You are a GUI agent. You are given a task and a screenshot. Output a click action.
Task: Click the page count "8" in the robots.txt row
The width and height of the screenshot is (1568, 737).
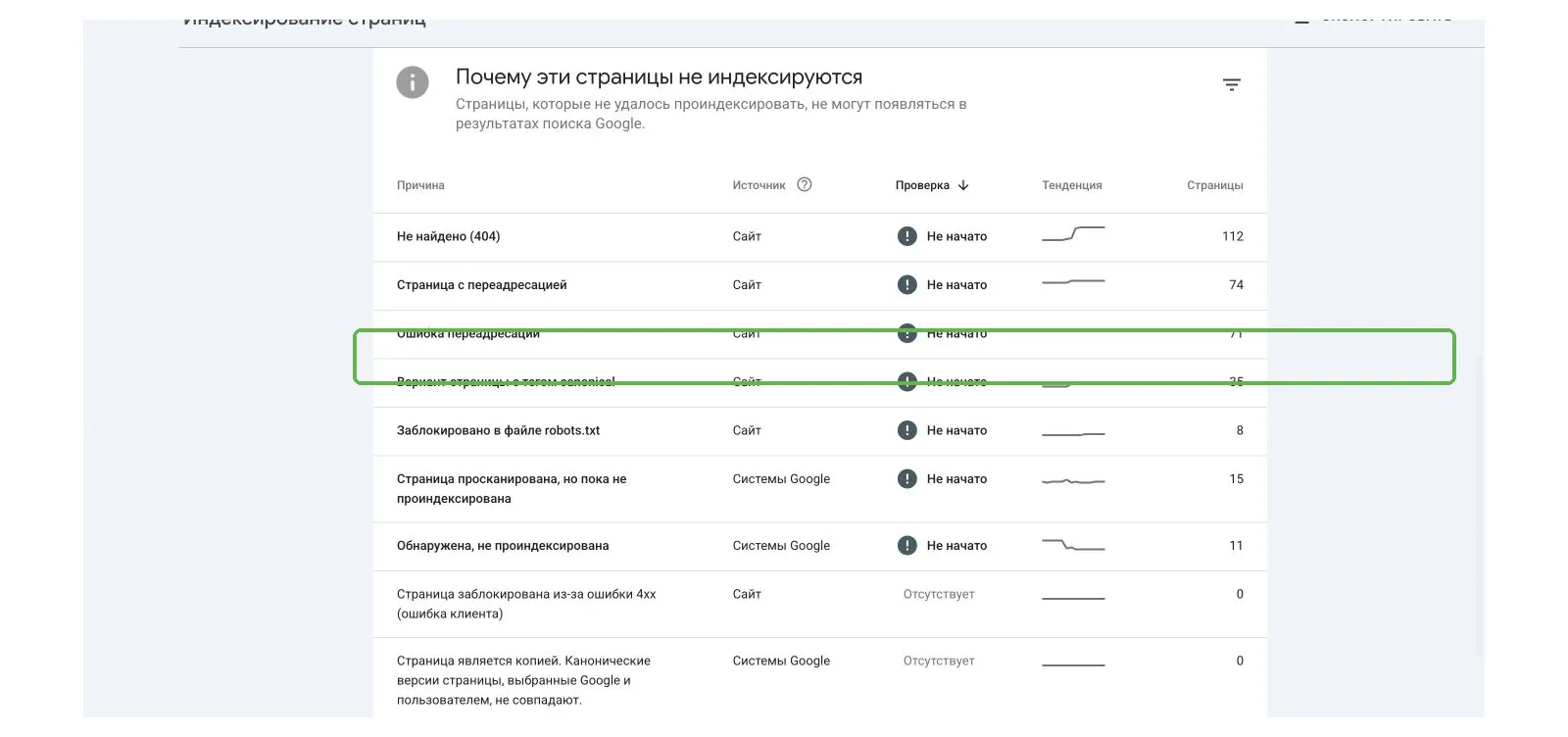1240,430
